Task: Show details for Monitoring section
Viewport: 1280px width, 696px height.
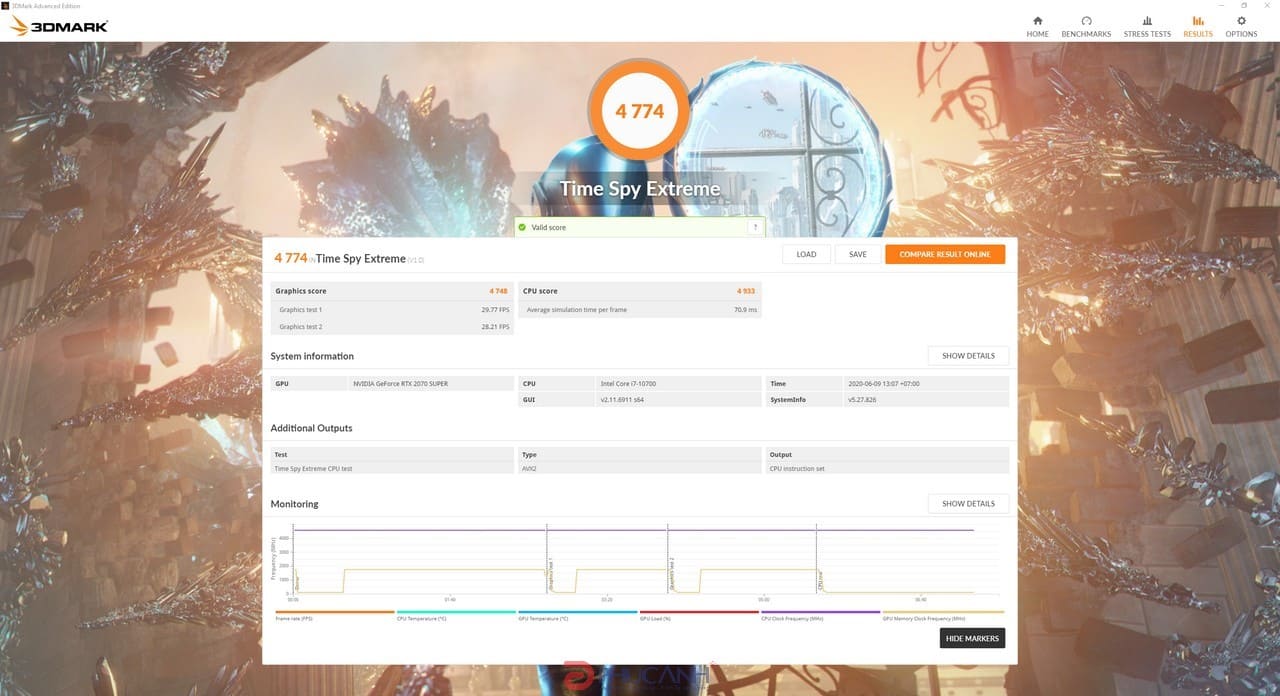Action: pyautogui.click(x=968, y=504)
